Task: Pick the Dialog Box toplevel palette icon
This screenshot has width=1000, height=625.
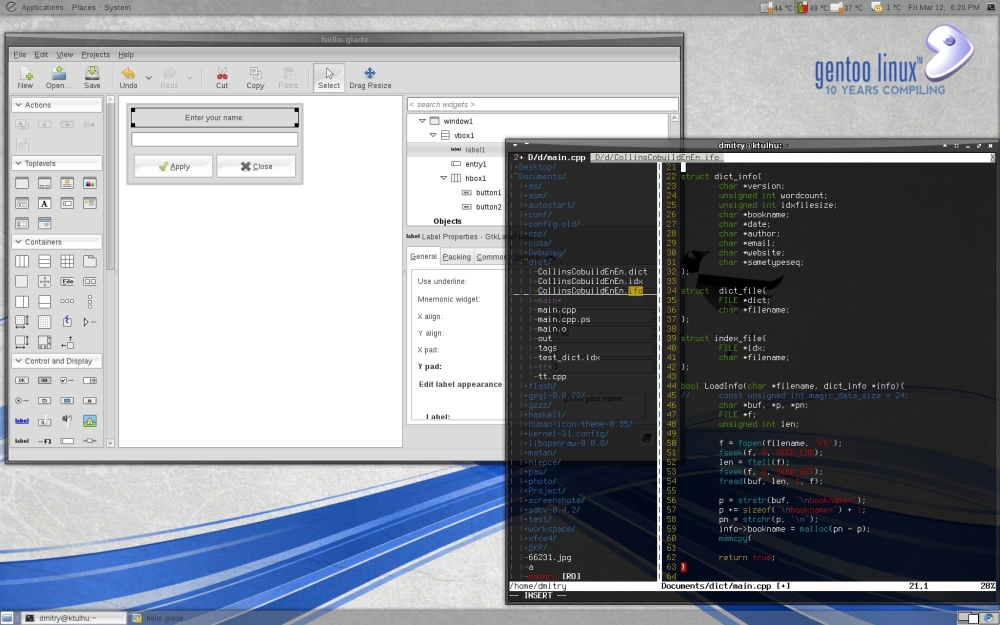Action: [45, 184]
